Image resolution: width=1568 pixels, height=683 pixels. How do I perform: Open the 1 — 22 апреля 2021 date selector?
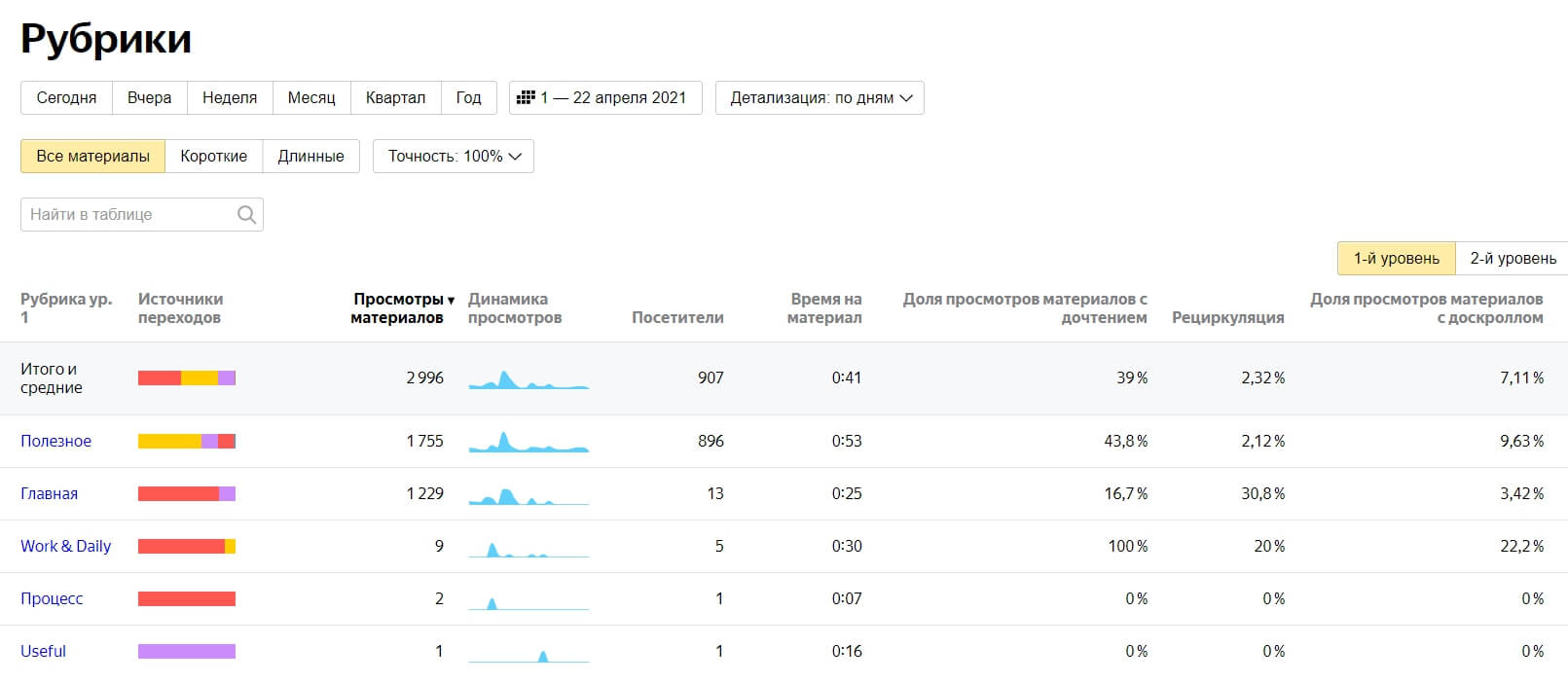(605, 97)
